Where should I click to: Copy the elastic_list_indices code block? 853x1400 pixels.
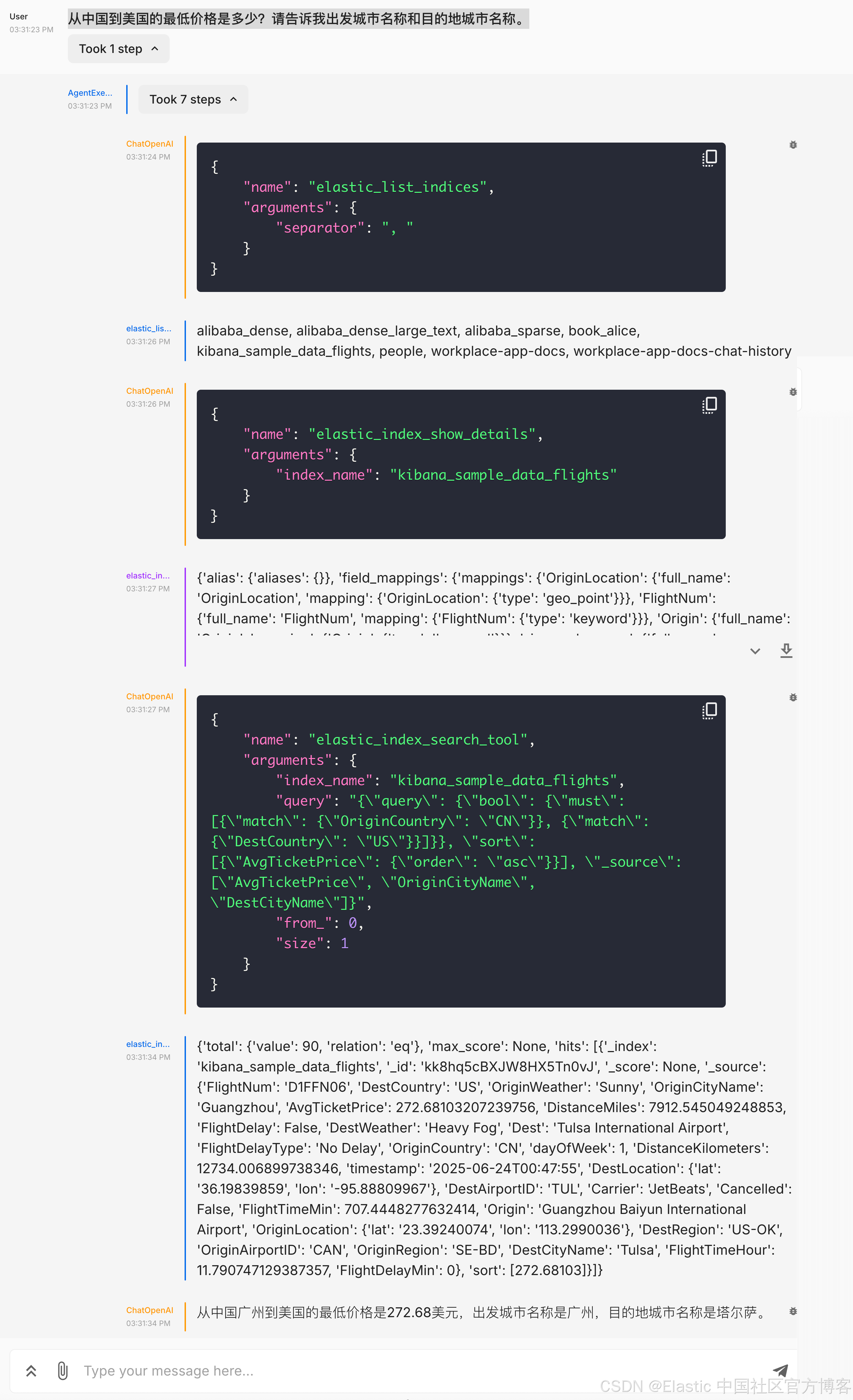coord(709,158)
